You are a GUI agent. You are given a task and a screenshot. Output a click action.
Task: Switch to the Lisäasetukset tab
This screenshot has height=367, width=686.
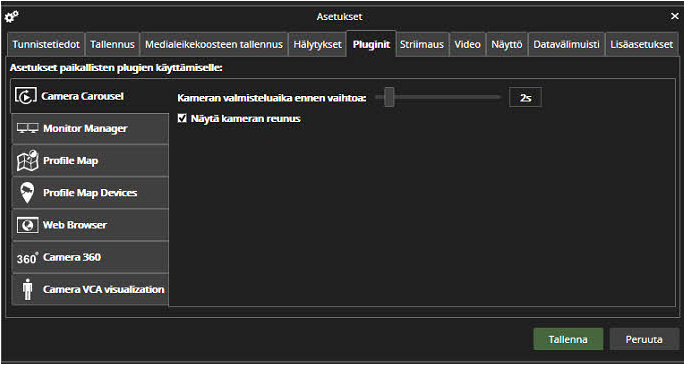pos(641,44)
